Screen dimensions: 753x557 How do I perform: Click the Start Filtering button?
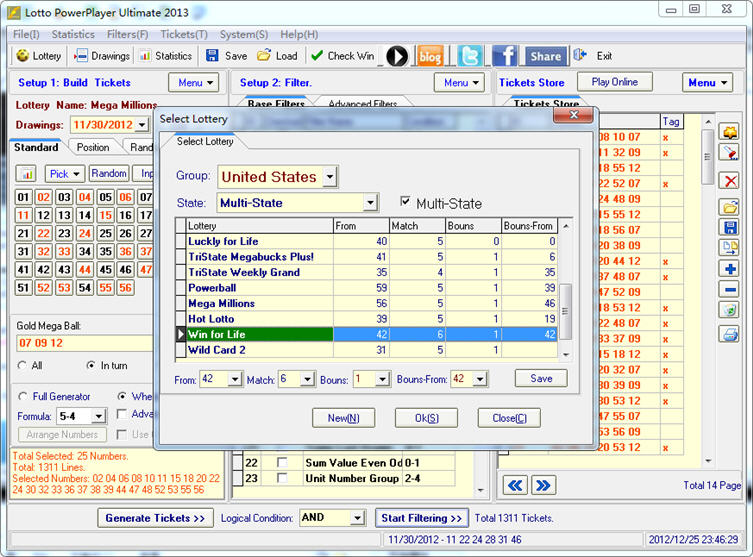[422, 518]
